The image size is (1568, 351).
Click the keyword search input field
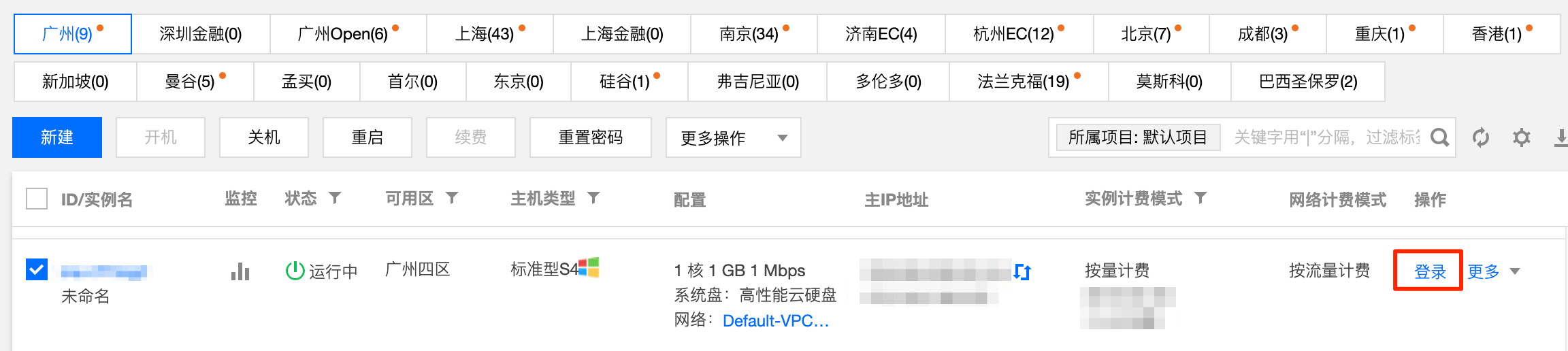coord(1326,138)
